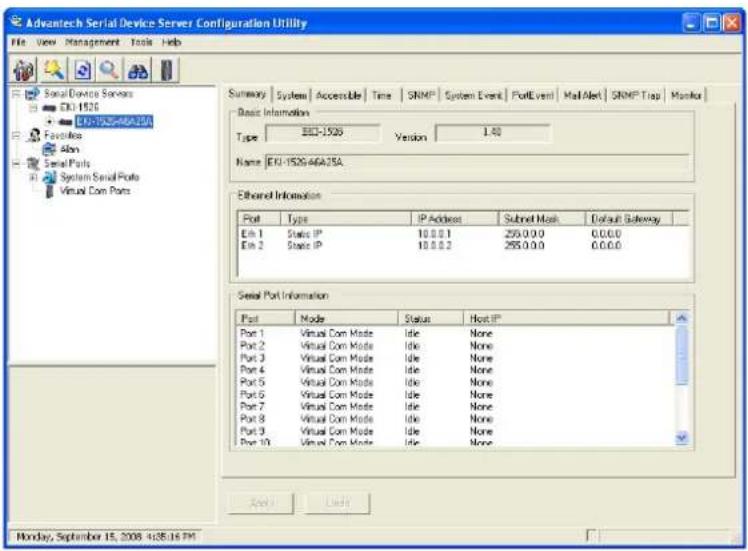
Task: Click the EKI-1526 group device icon
Action: (49, 108)
